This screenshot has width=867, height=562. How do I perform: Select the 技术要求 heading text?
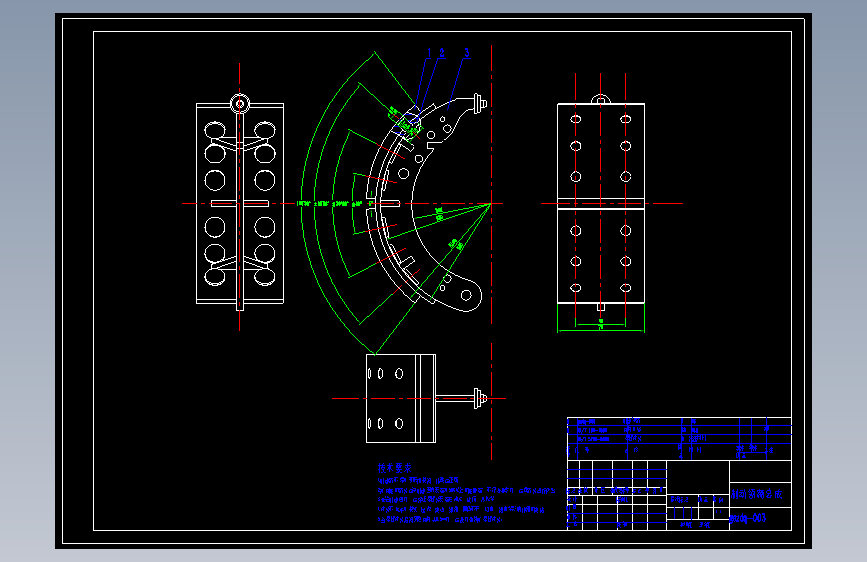coord(395,468)
